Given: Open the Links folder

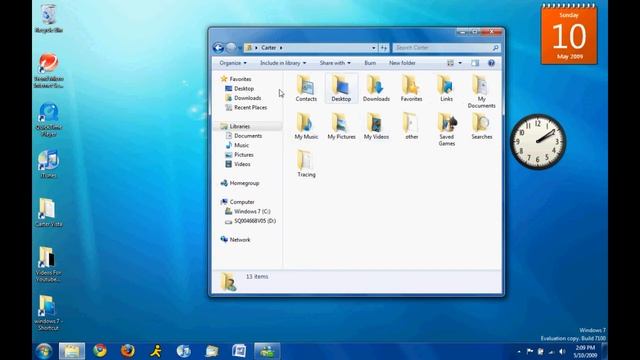Looking at the screenshot, I should pos(446,89).
